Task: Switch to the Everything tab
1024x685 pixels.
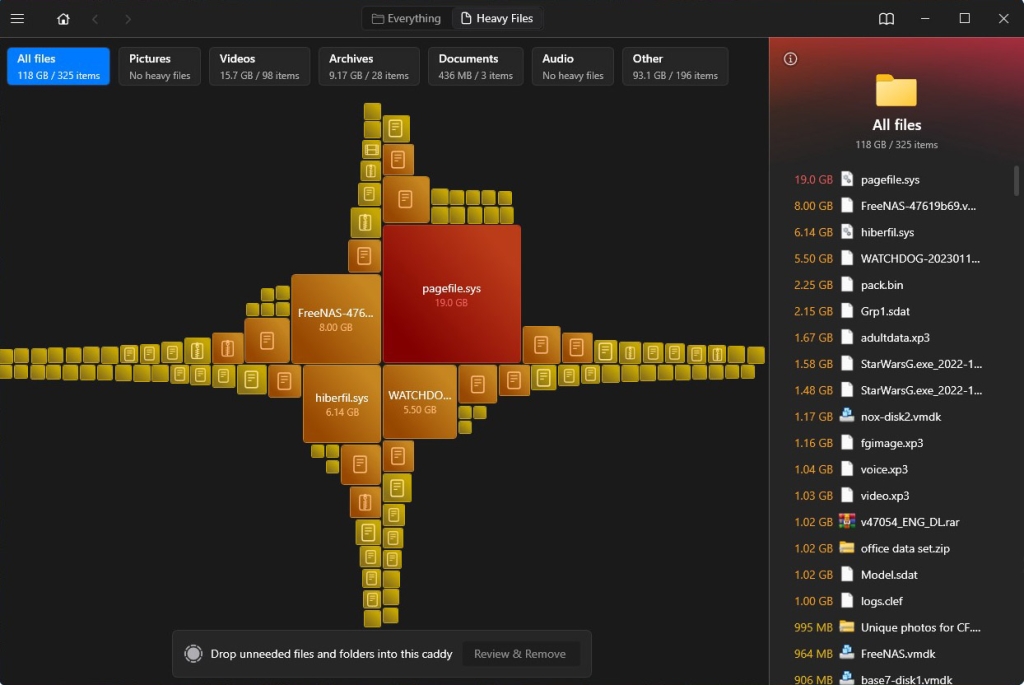Action: (406, 18)
